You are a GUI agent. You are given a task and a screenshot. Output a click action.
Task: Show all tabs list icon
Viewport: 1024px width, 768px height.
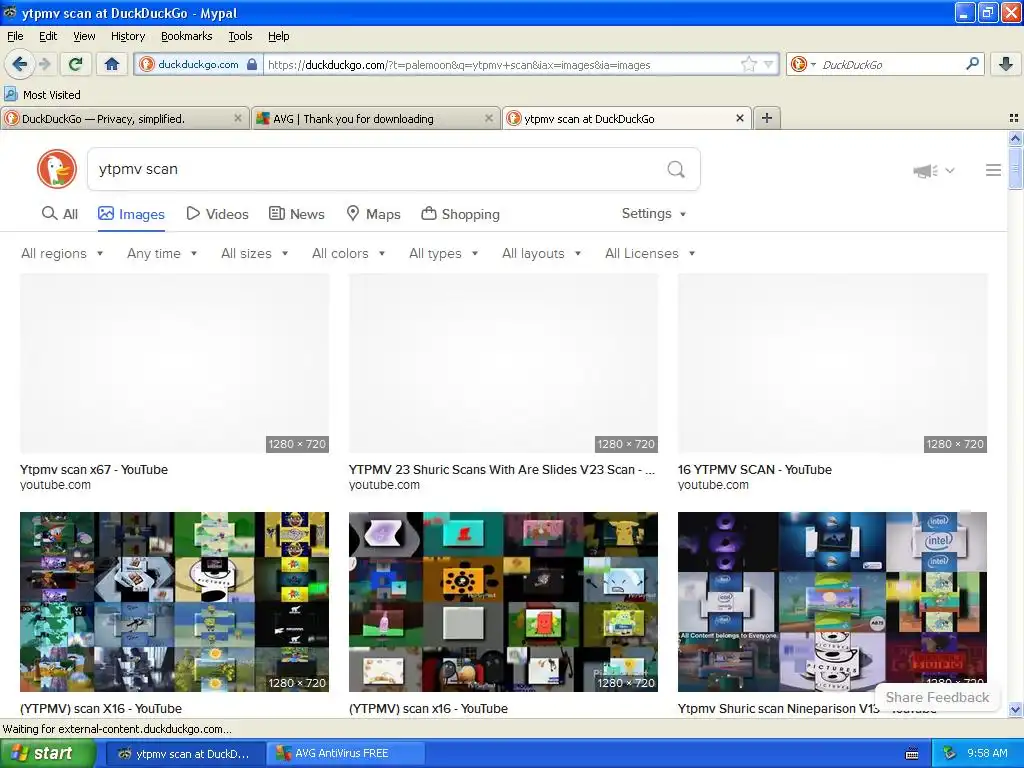pos(1014,118)
